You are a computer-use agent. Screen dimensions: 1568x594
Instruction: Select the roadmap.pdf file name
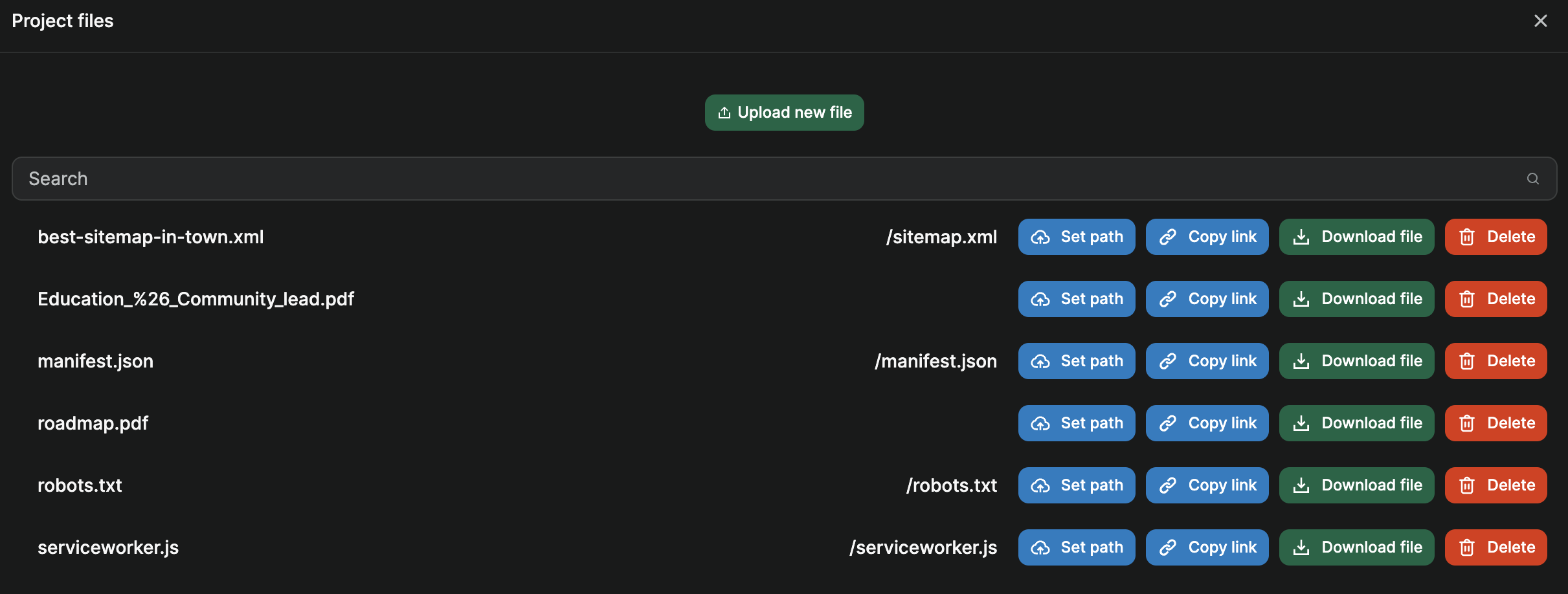(x=92, y=423)
